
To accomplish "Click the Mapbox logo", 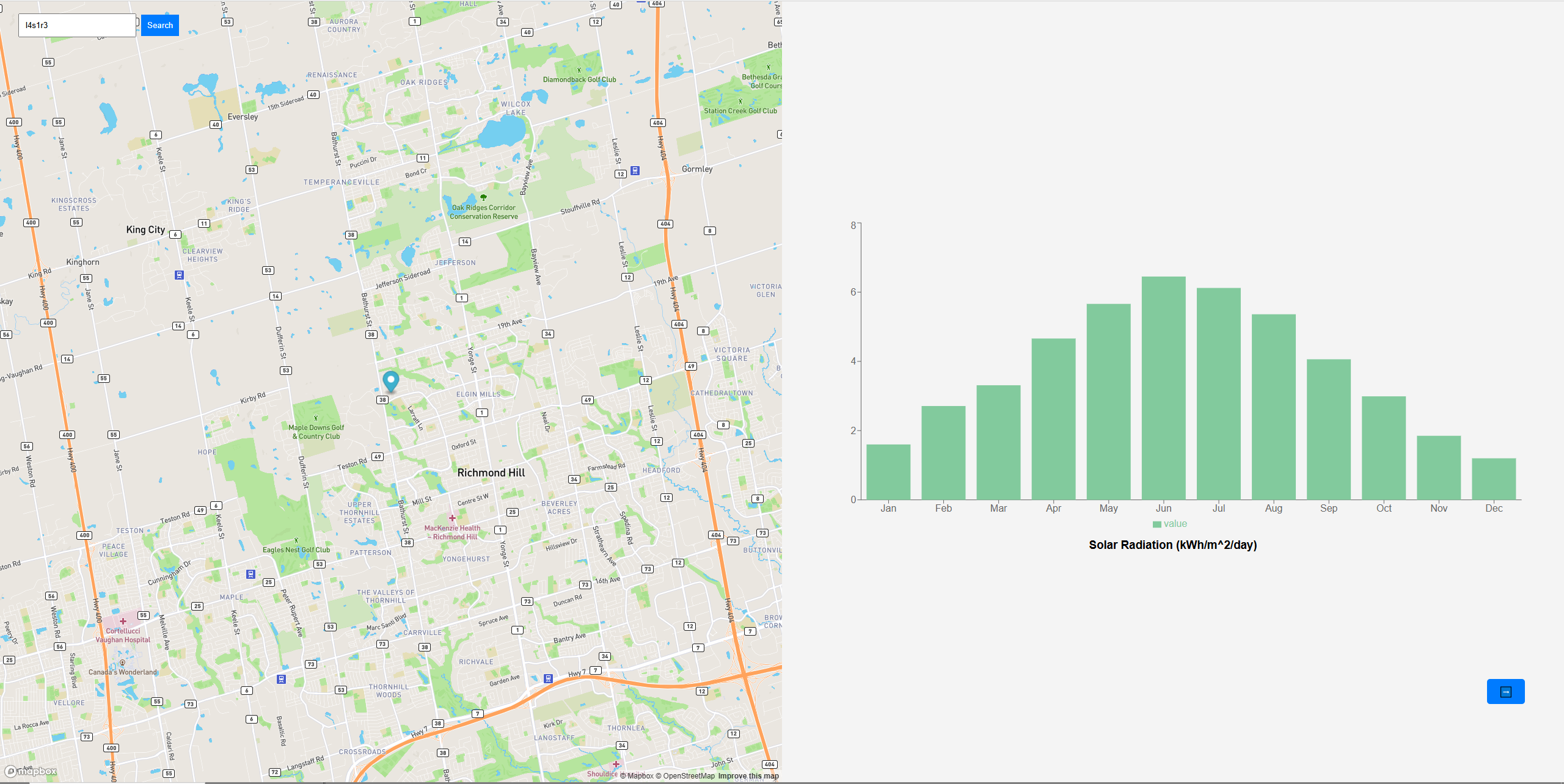I will pos(31,771).
